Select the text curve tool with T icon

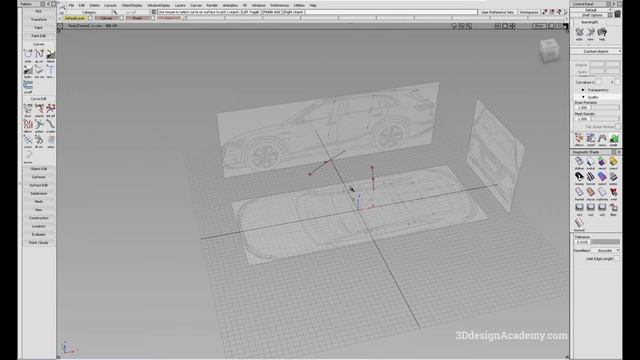coord(51,69)
